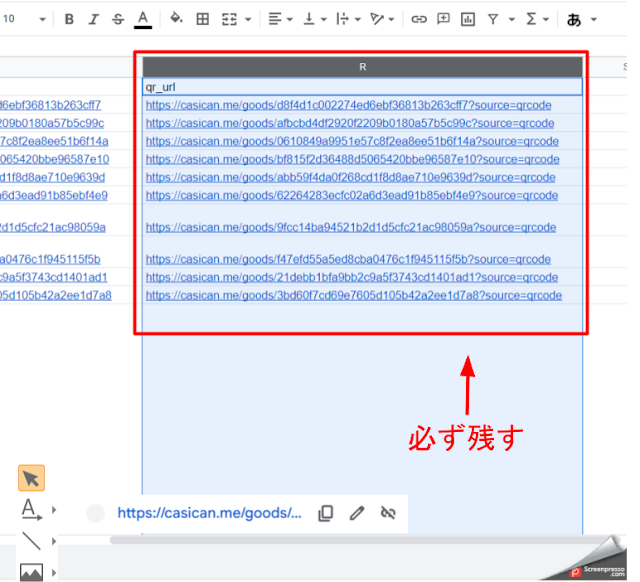Expand horizontal align dropdown arrow

tap(290, 19)
